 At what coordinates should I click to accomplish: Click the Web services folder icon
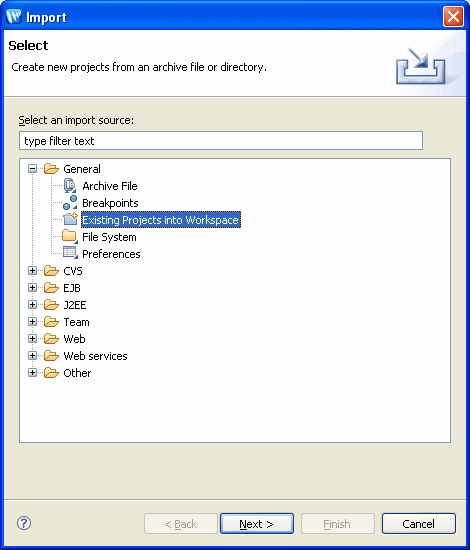point(51,356)
